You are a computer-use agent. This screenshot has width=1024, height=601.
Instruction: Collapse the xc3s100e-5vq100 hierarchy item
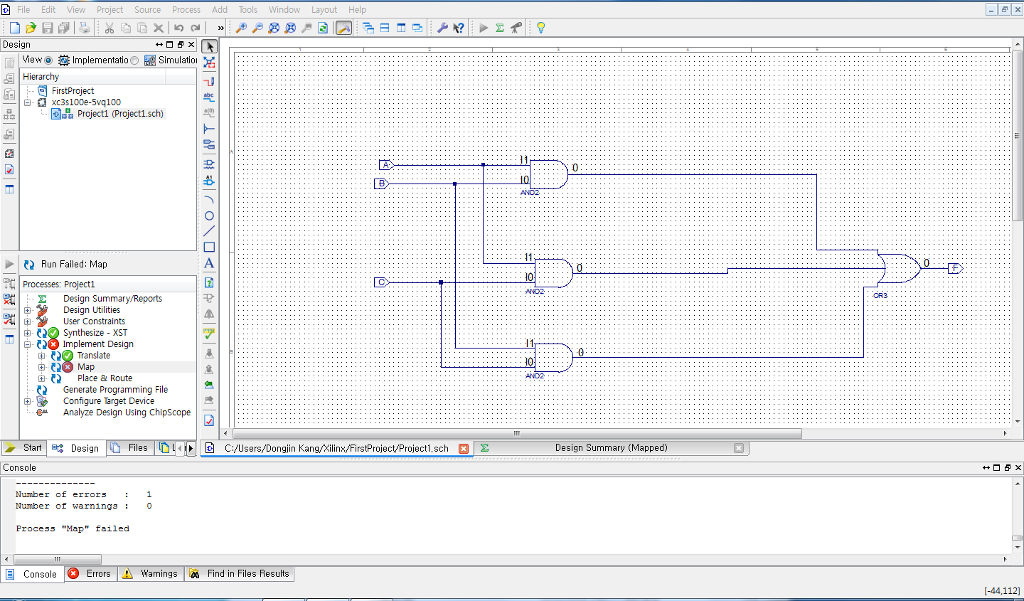click(x=27, y=102)
